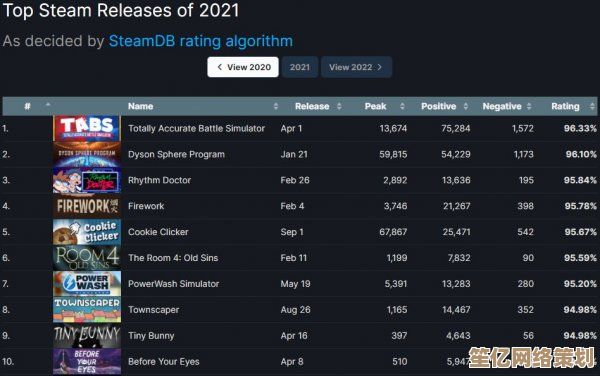600x376 pixels.
Task: Sort by Peak players column arrows
Action: pos(402,106)
